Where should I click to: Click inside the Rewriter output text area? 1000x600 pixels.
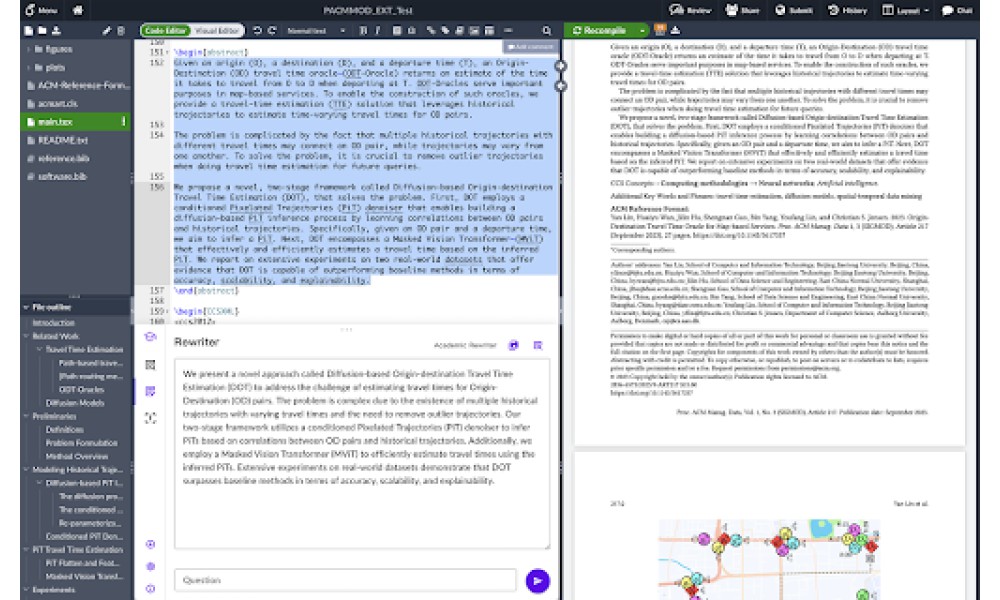pos(362,453)
